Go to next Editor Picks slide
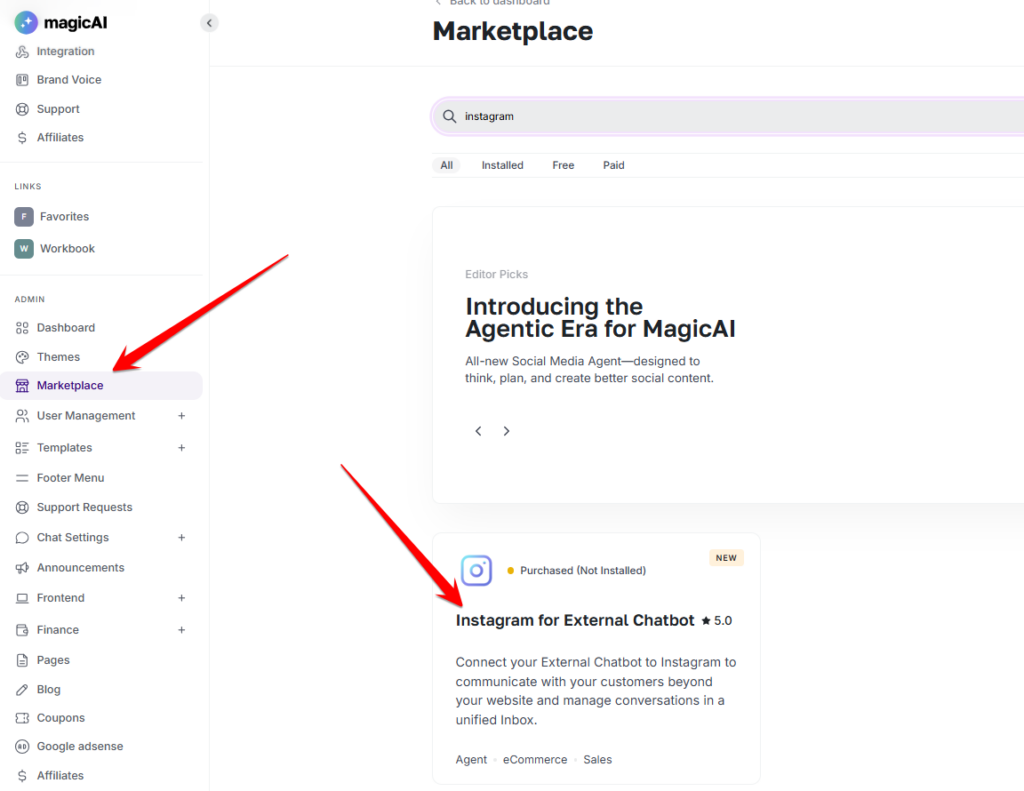1024x791 pixels. click(x=506, y=431)
